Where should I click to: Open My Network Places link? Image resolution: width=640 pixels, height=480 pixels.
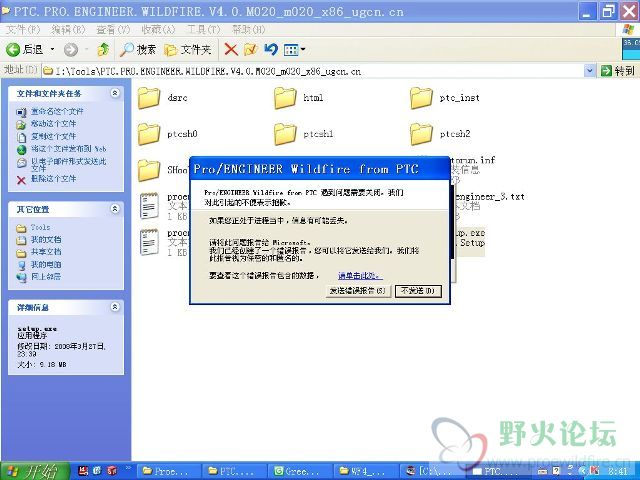[x=46, y=277]
